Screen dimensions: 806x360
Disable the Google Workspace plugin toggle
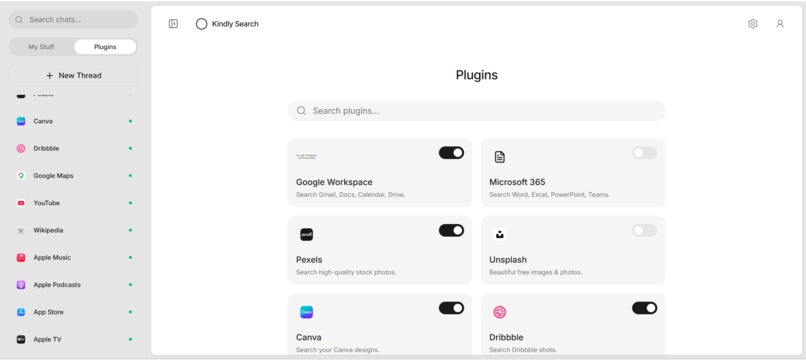click(451, 153)
